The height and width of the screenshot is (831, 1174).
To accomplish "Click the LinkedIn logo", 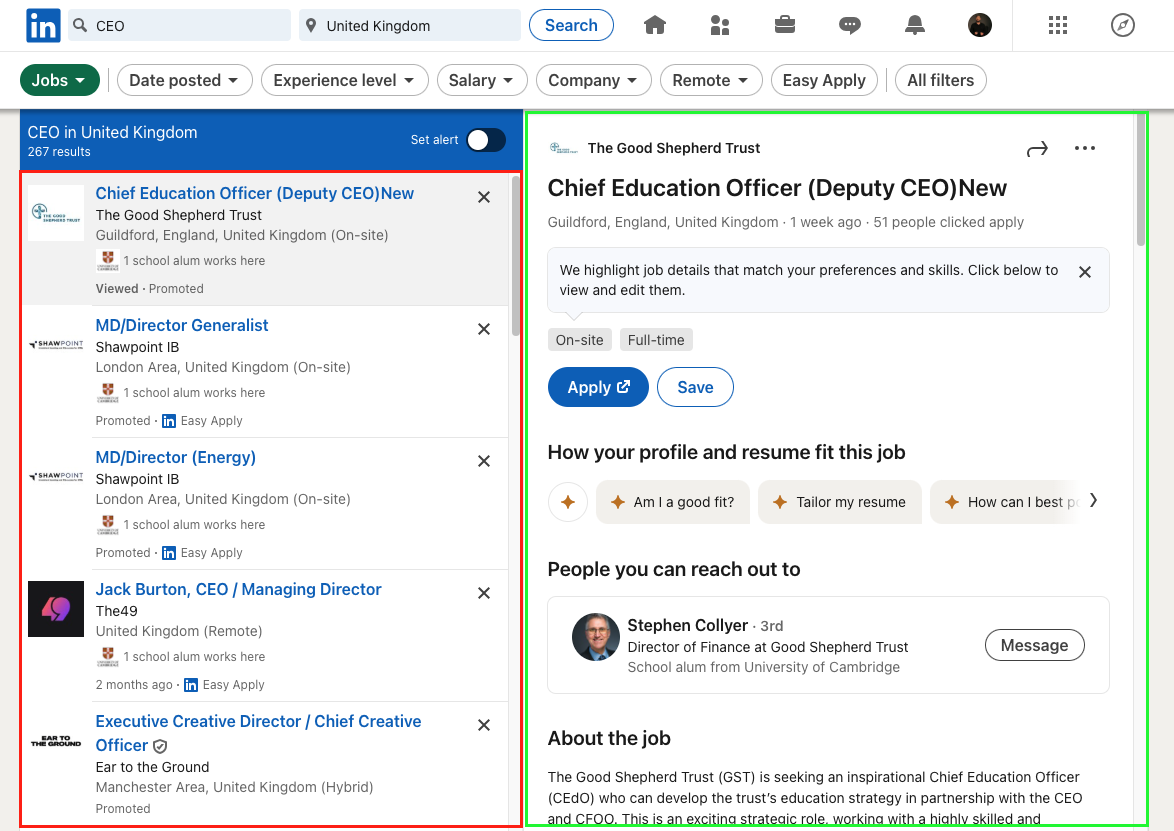I will (42, 25).
